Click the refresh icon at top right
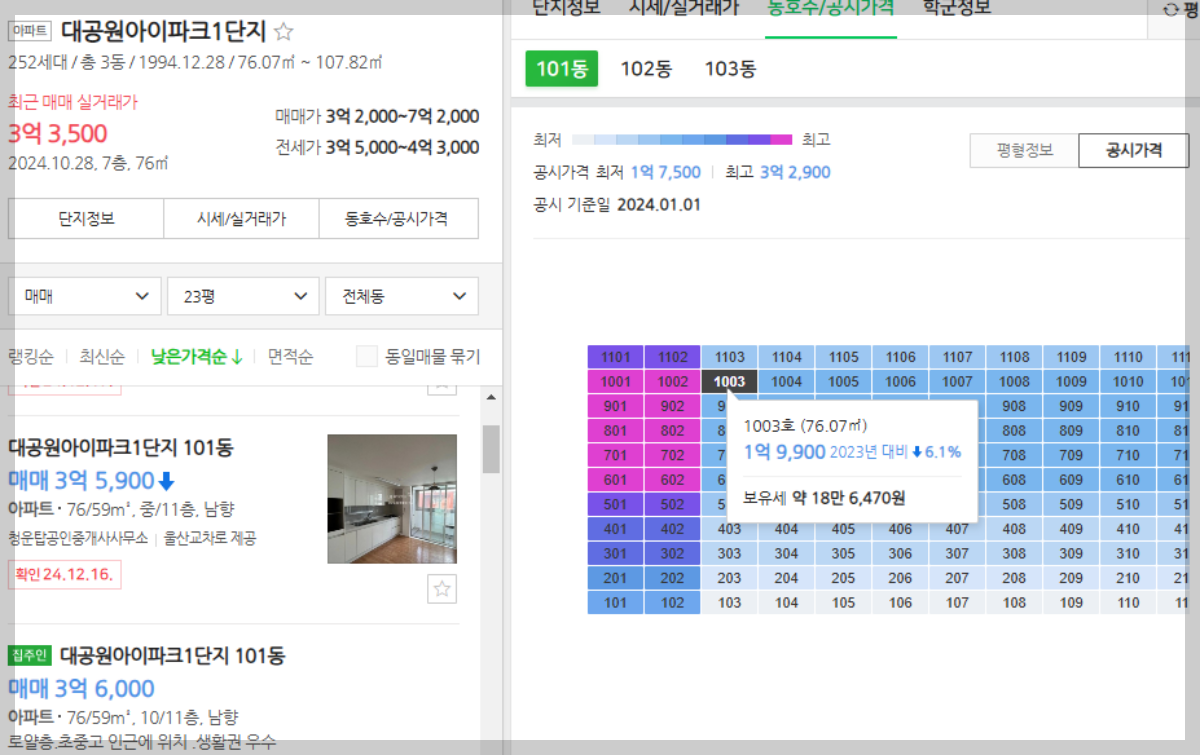 (x=1171, y=9)
